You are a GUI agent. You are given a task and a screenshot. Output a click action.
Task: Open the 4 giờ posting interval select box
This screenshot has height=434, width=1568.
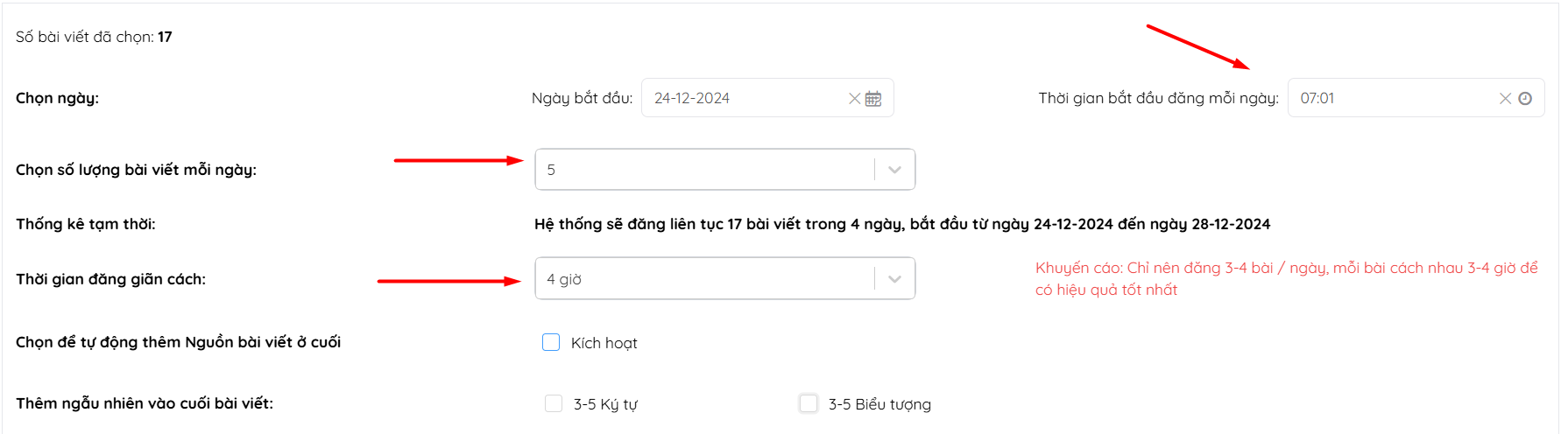[x=725, y=278]
